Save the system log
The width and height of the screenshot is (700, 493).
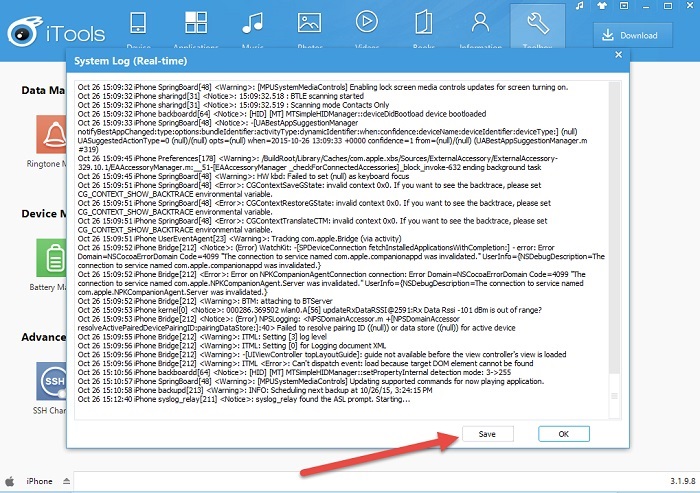click(x=488, y=434)
